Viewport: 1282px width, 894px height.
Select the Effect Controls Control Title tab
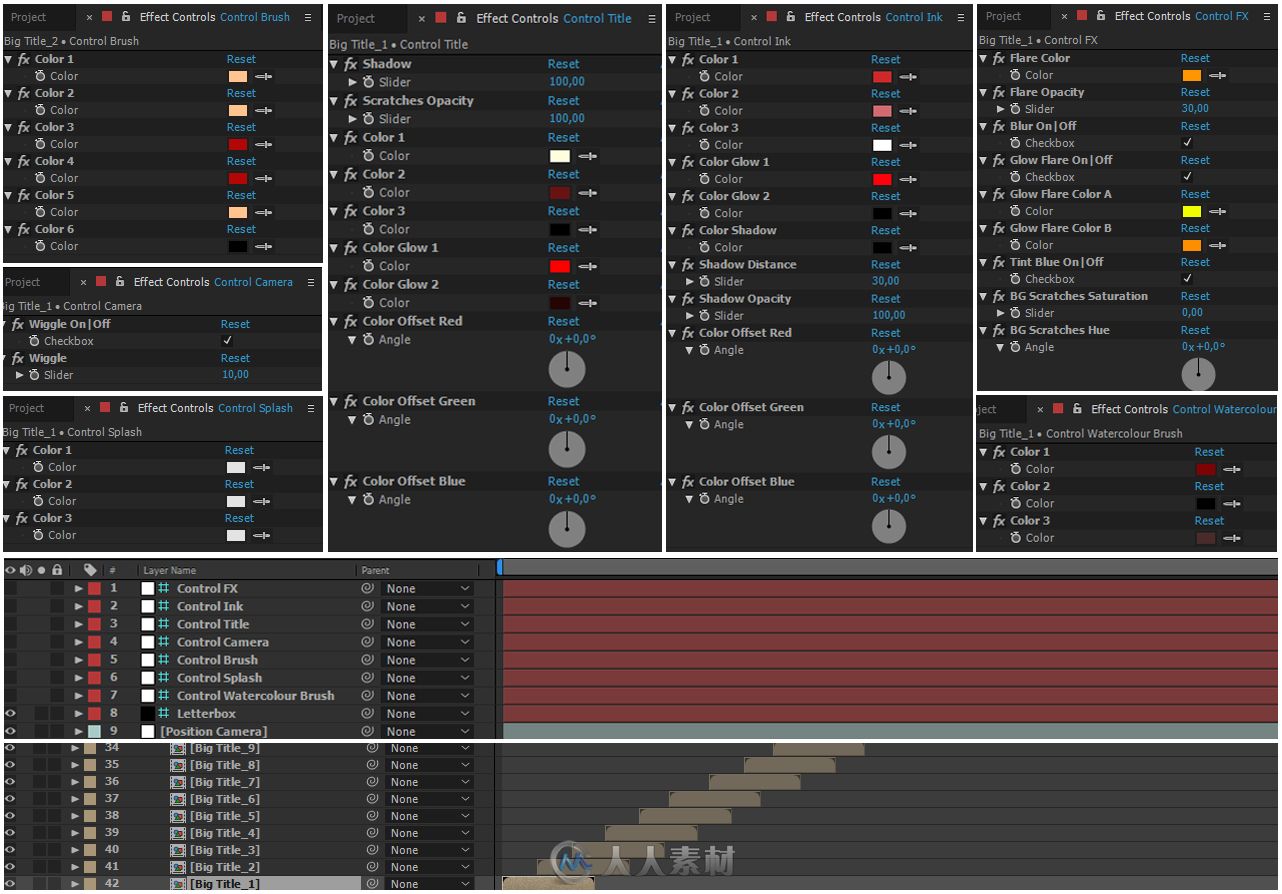[554, 18]
